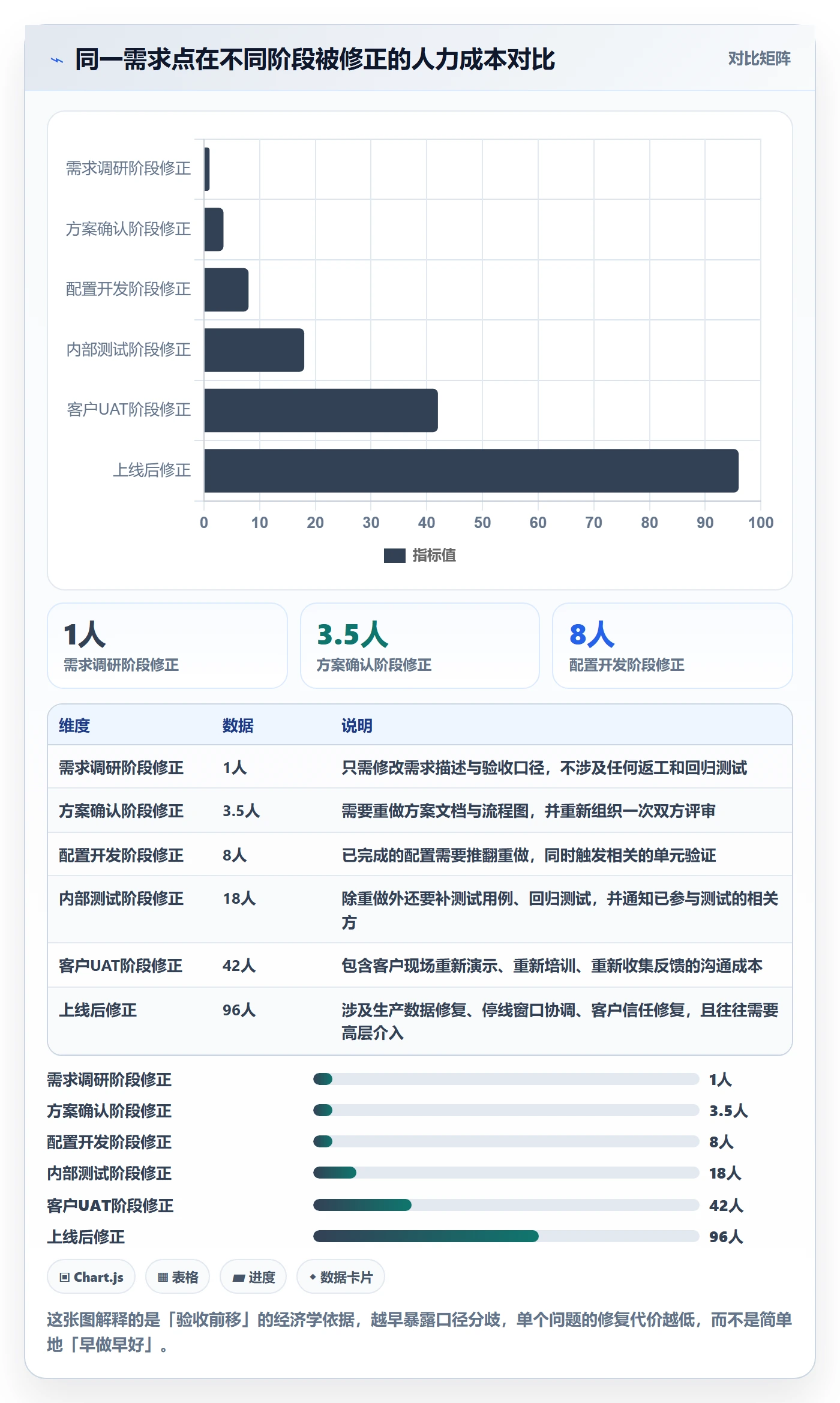The image size is (840, 1403).
Task: Click the 18人 cell in the table
Action: 239,898
